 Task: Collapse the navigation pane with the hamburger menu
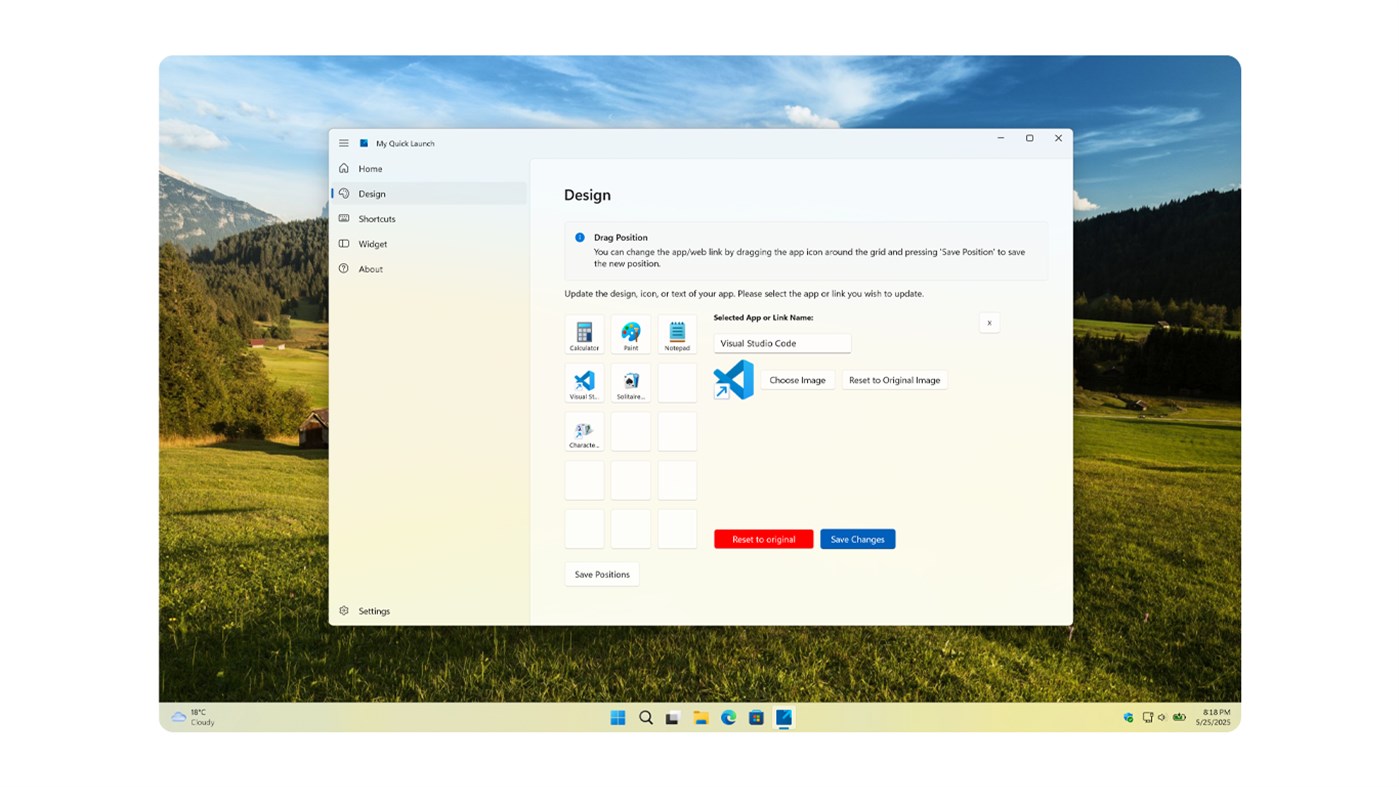coord(343,142)
